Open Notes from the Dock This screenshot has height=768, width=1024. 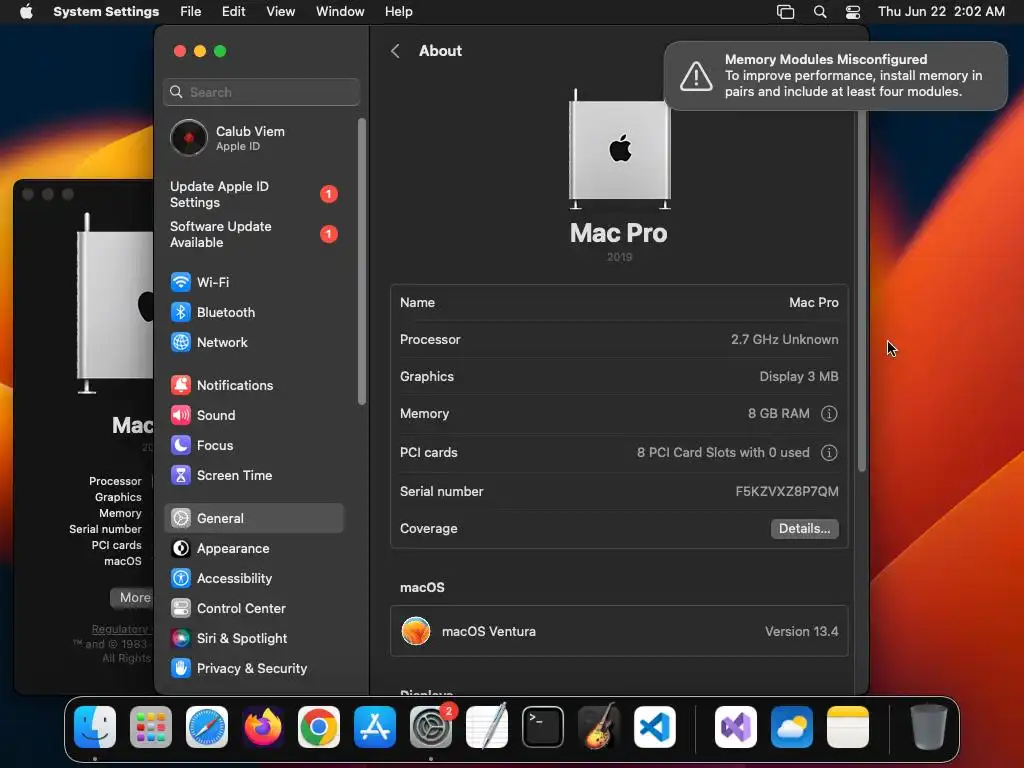click(848, 727)
